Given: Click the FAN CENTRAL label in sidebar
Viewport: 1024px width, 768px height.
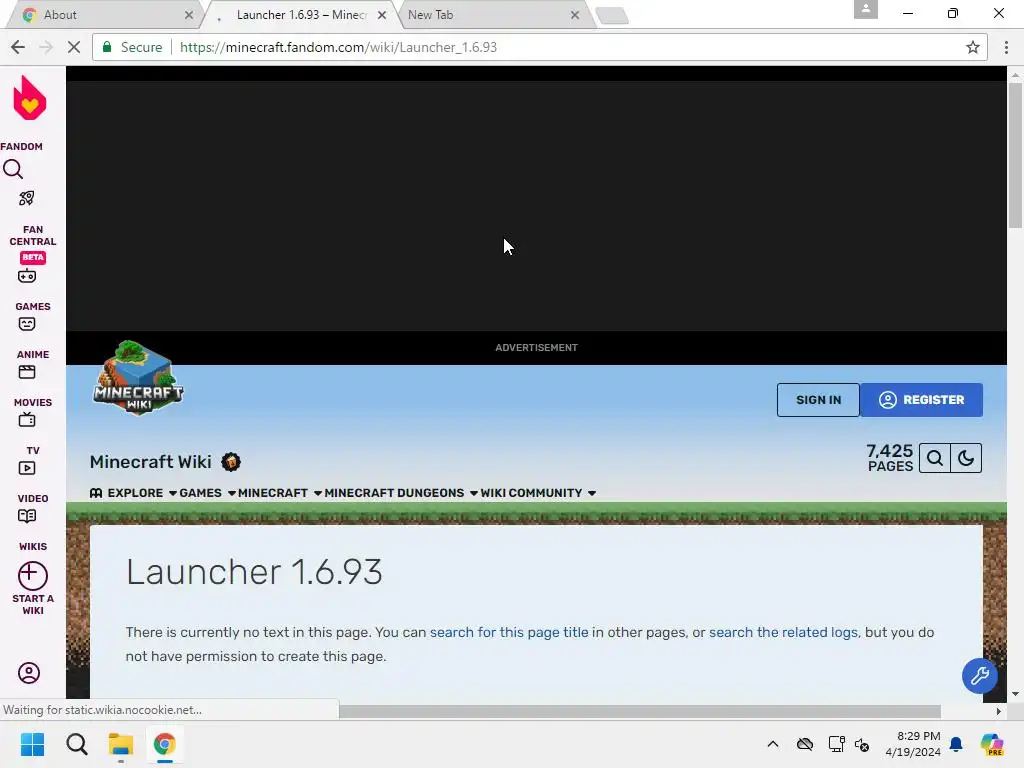Looking at the screenshot, I should (33, 235).
